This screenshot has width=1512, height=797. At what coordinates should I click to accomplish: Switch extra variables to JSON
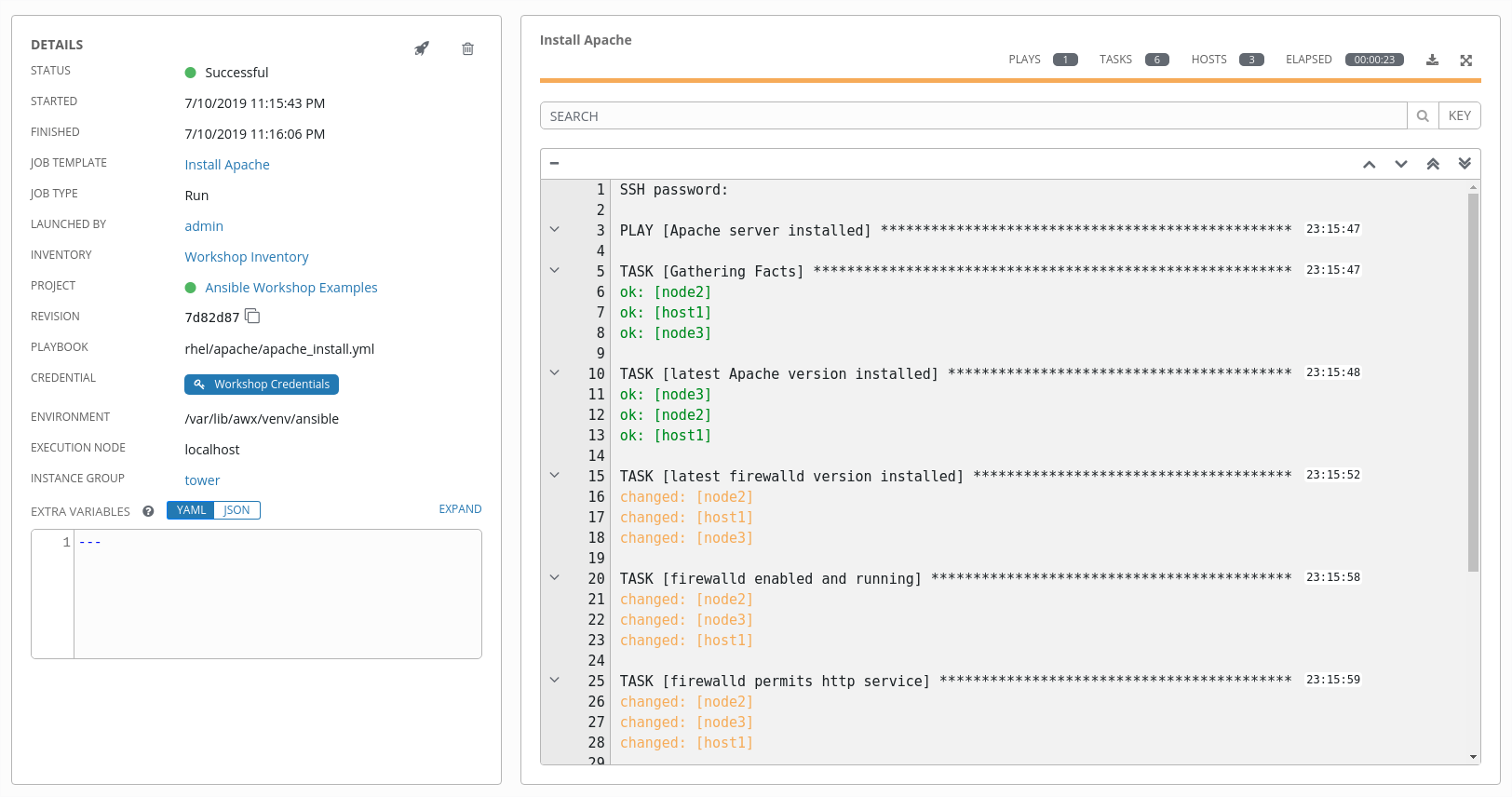pyautogui.click(x=236, y=510)
